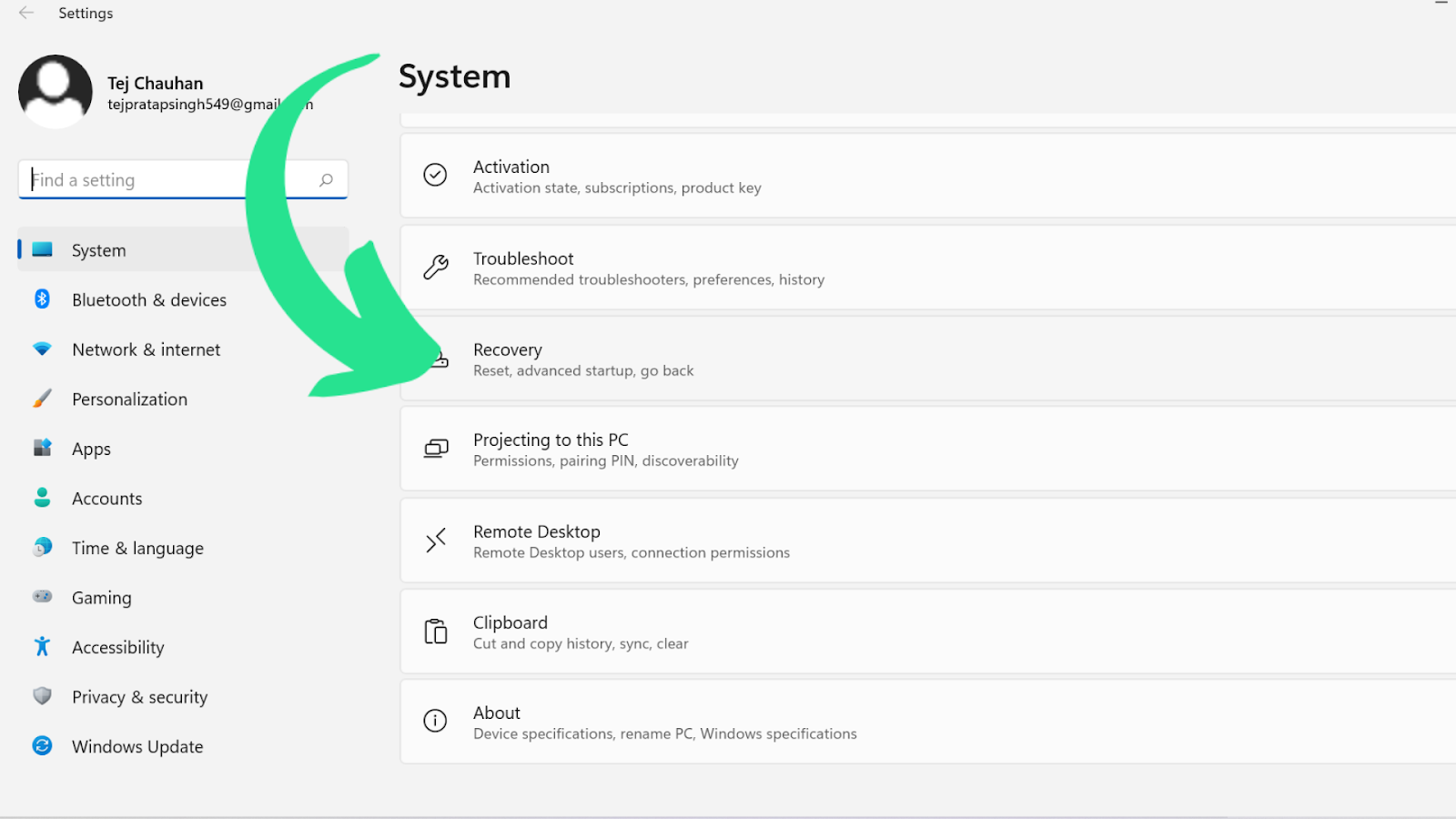This screenshot has width=1456, height=819.
Task: Click the System monitor icon in sidebar
Action: tap(42, 249)
